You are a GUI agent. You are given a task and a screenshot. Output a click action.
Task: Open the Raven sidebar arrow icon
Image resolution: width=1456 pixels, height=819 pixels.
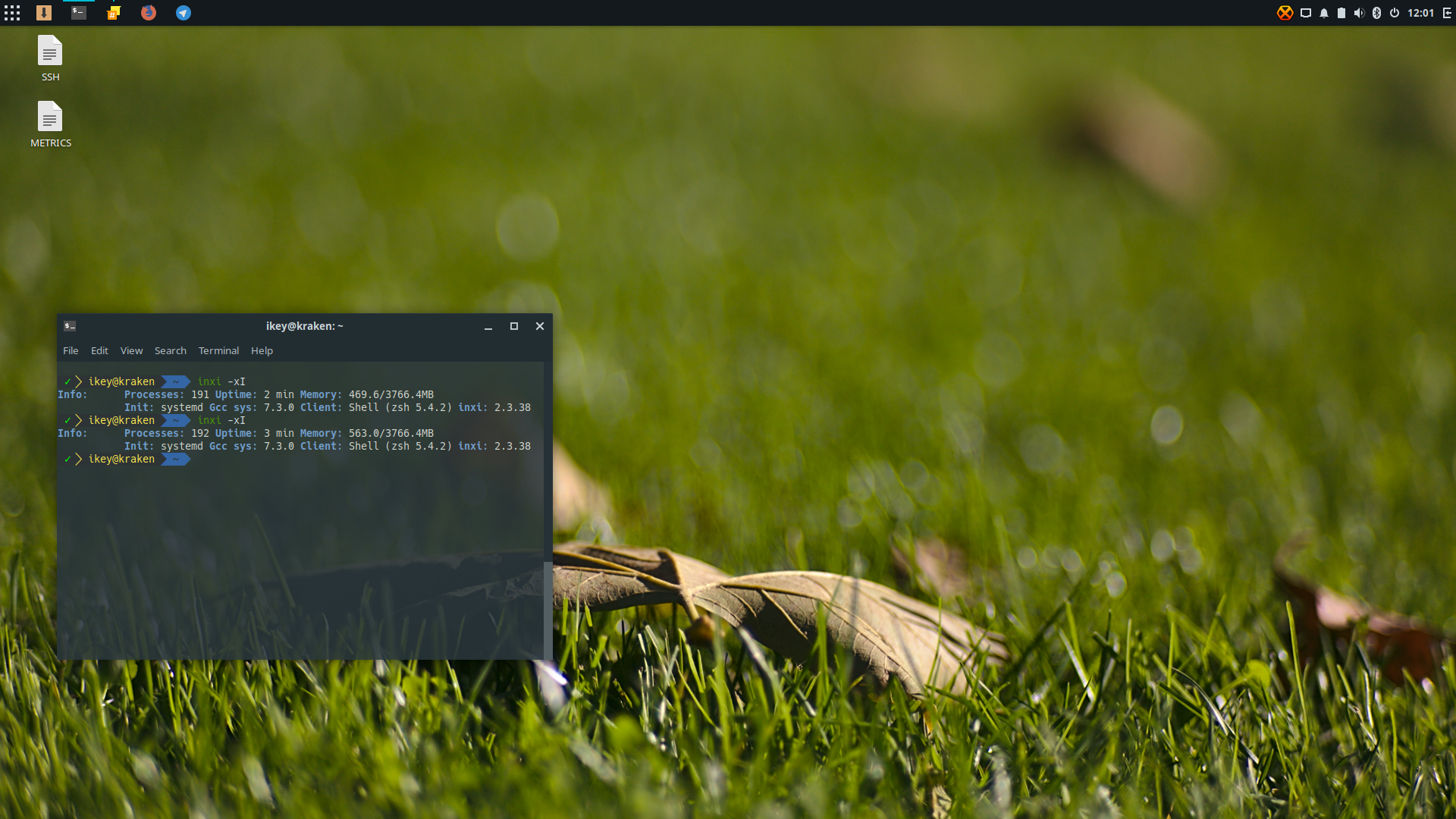coord(1447,13)
